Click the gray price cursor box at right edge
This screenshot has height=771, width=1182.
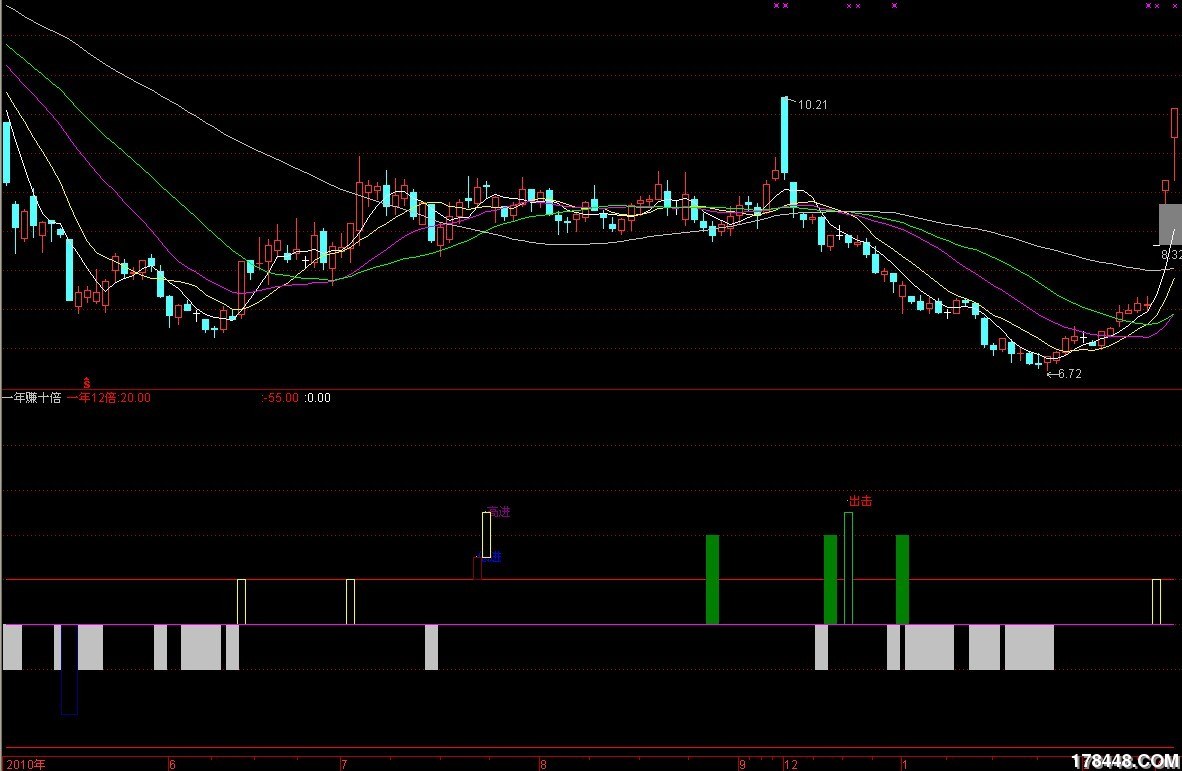(x=1170, y=224)
